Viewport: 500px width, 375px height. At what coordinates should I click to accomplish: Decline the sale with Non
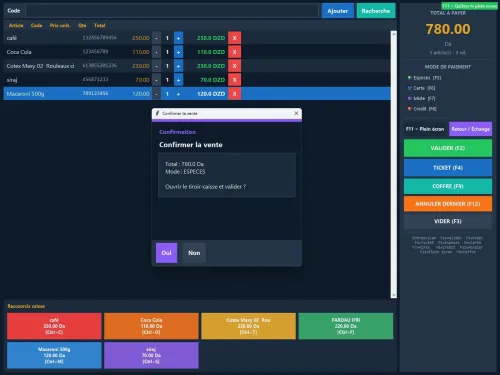[x=194, y=253]
